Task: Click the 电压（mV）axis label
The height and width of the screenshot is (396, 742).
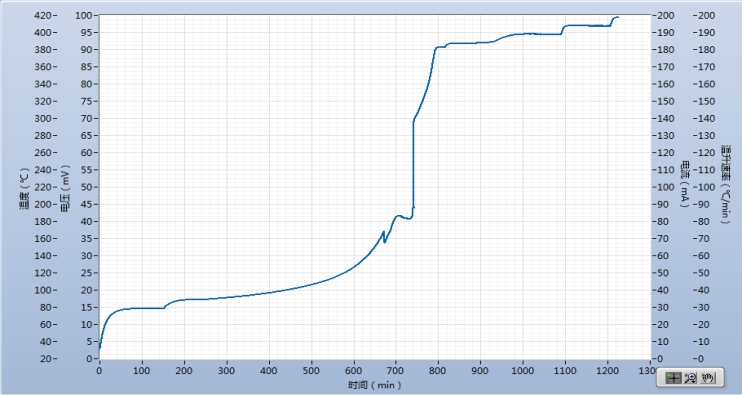Action: pyautogui.click(x=65, y=188)
